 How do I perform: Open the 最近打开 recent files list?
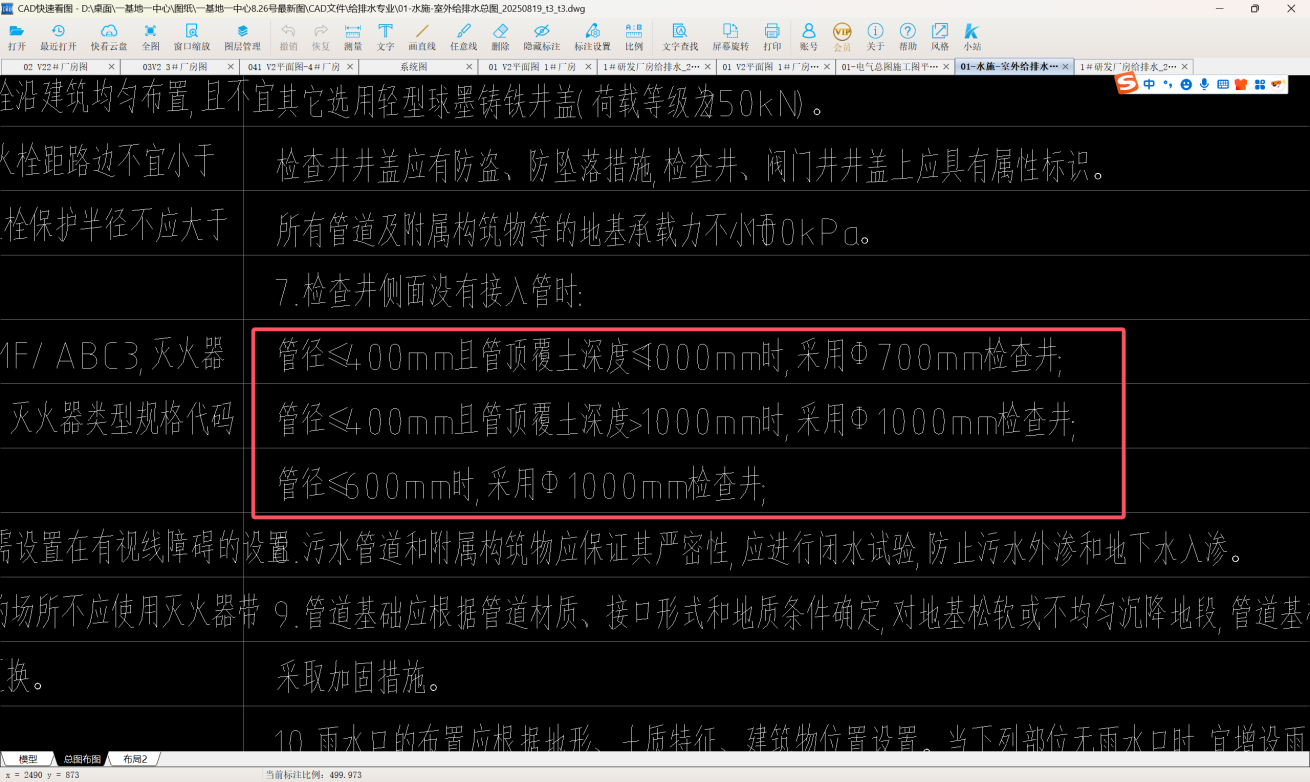58,37
